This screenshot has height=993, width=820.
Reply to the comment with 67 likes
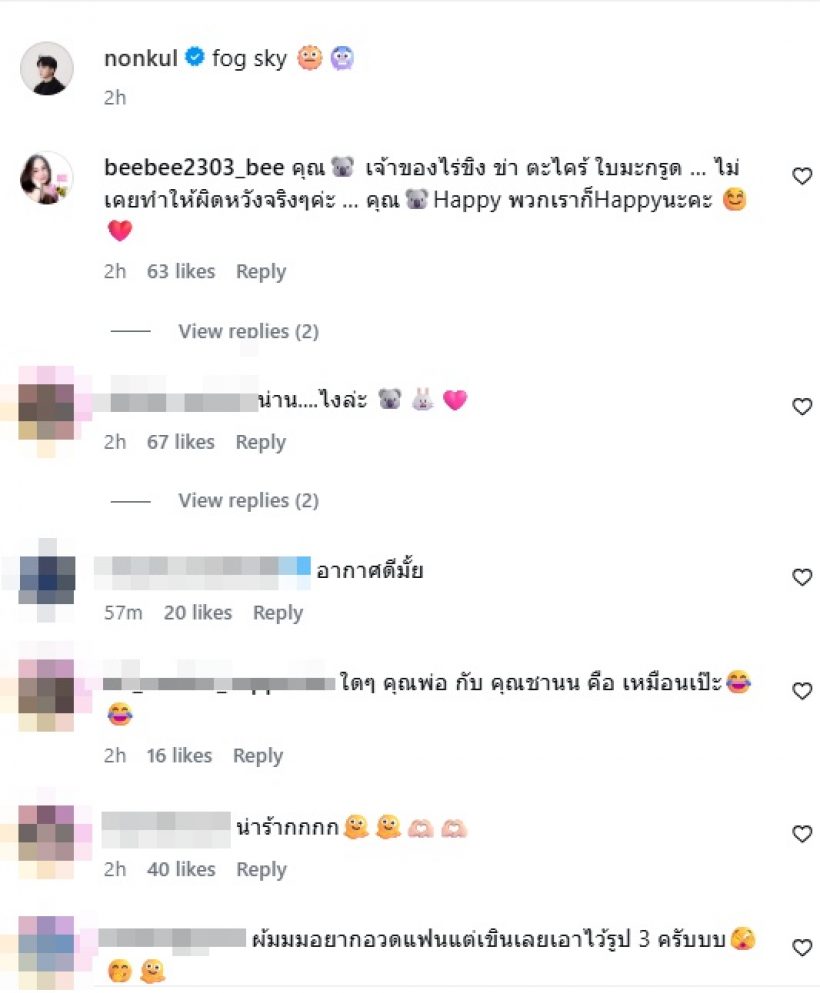[x=261, y=442]
